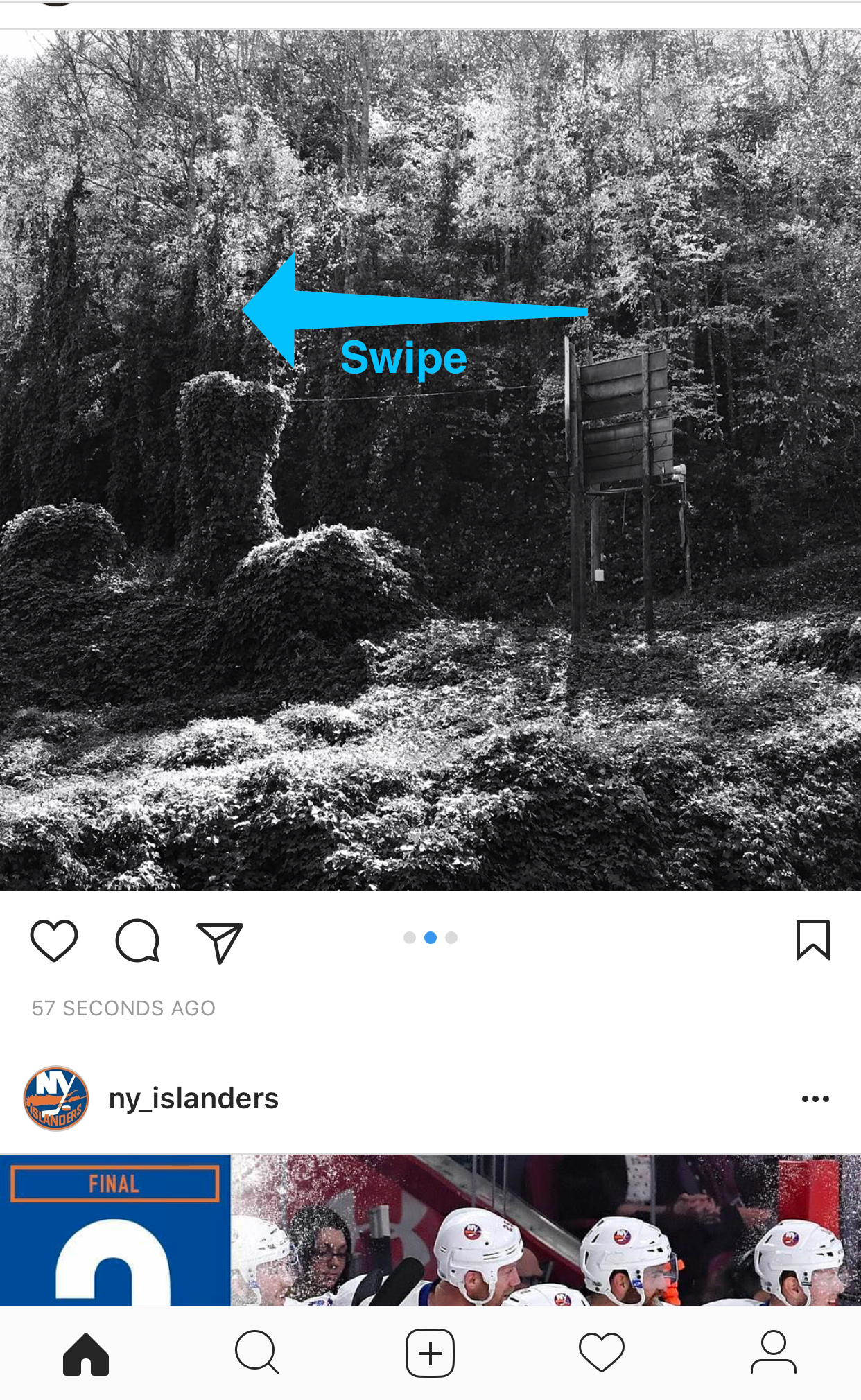
Task: Go to Home feed tab
Action: click(86, 1353)
